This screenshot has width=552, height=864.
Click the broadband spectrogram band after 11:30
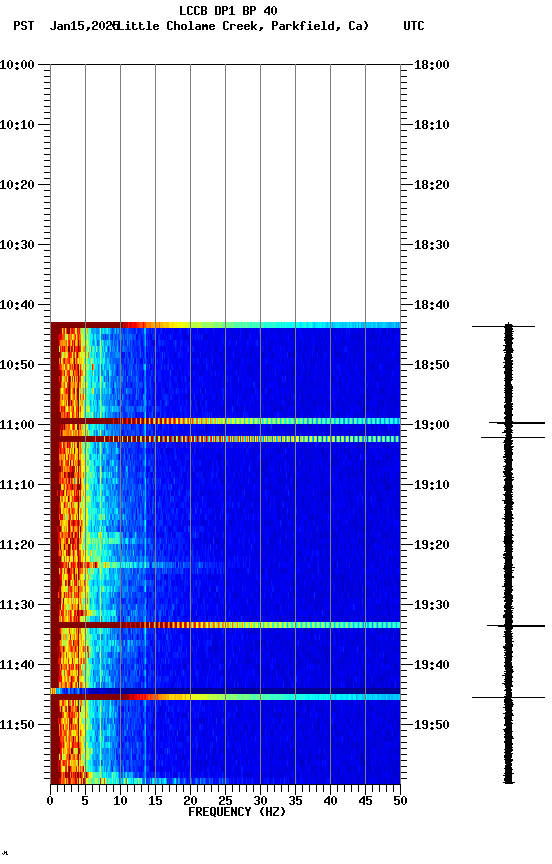(225, 625)
